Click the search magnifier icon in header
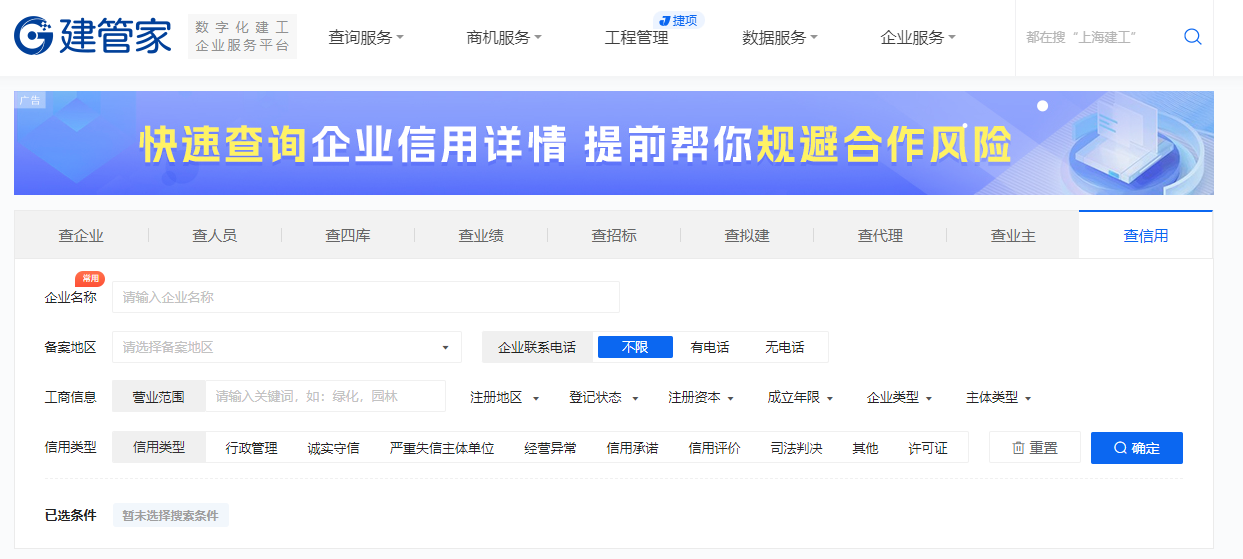Screen dimensions: 1243x559 click(1192, 37)
